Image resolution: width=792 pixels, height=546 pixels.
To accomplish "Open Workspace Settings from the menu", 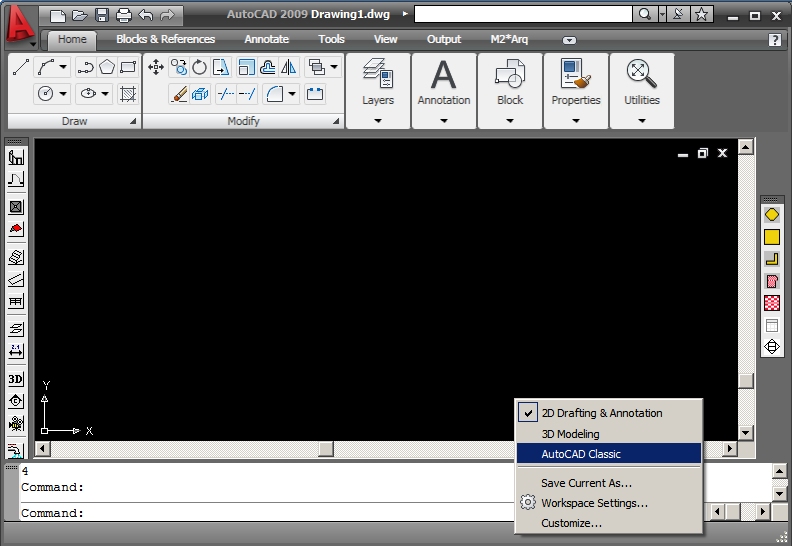I will tap(594, 503).
